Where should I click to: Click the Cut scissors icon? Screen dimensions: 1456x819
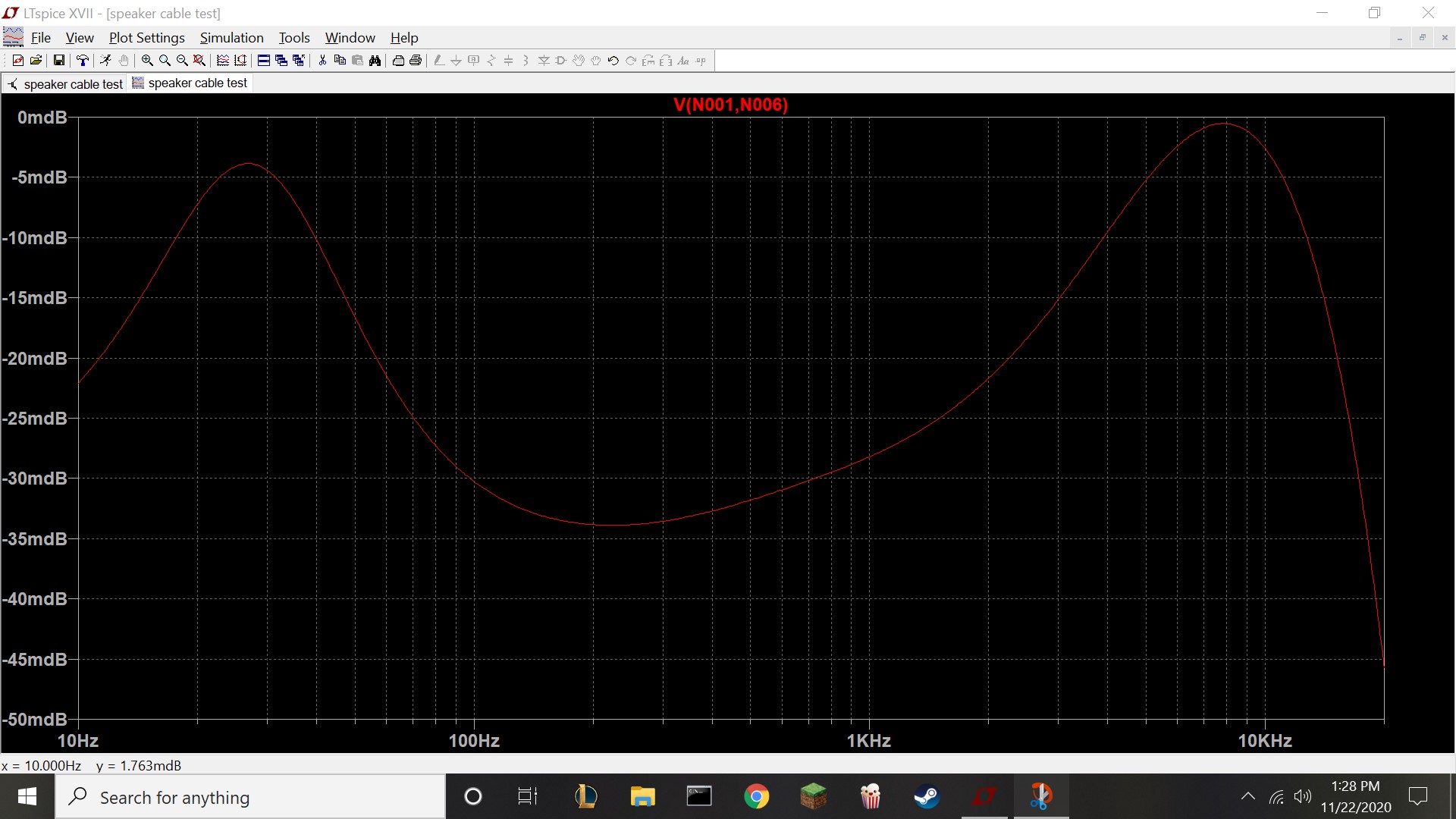322,61
